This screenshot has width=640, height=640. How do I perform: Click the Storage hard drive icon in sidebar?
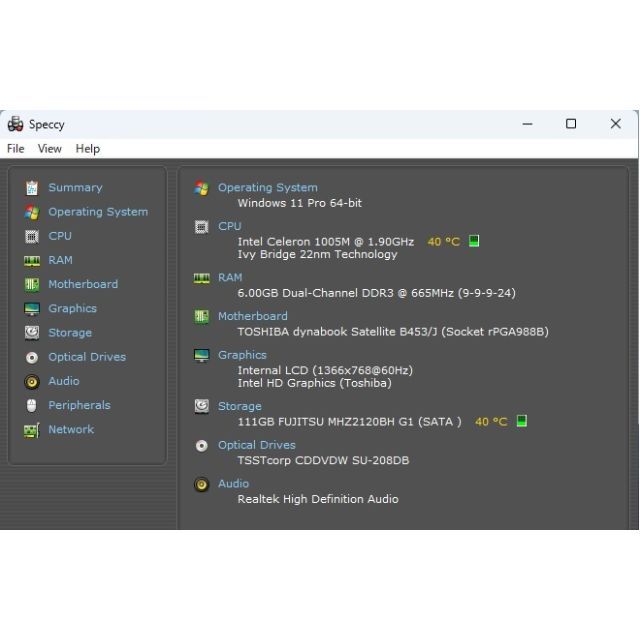(x=32, y=333)
